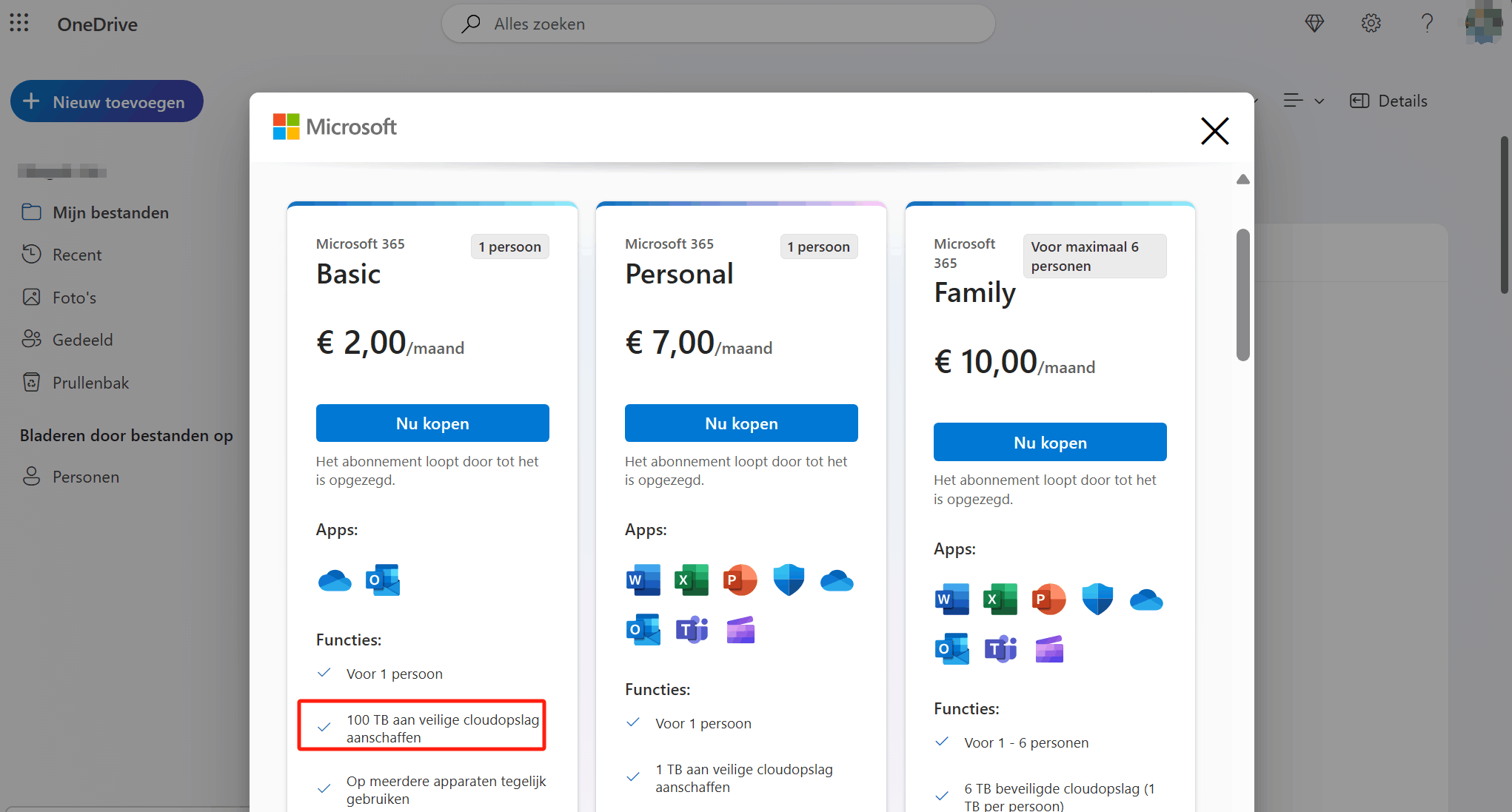Expand the sort and view options dropdown

tap(1304, 101)
